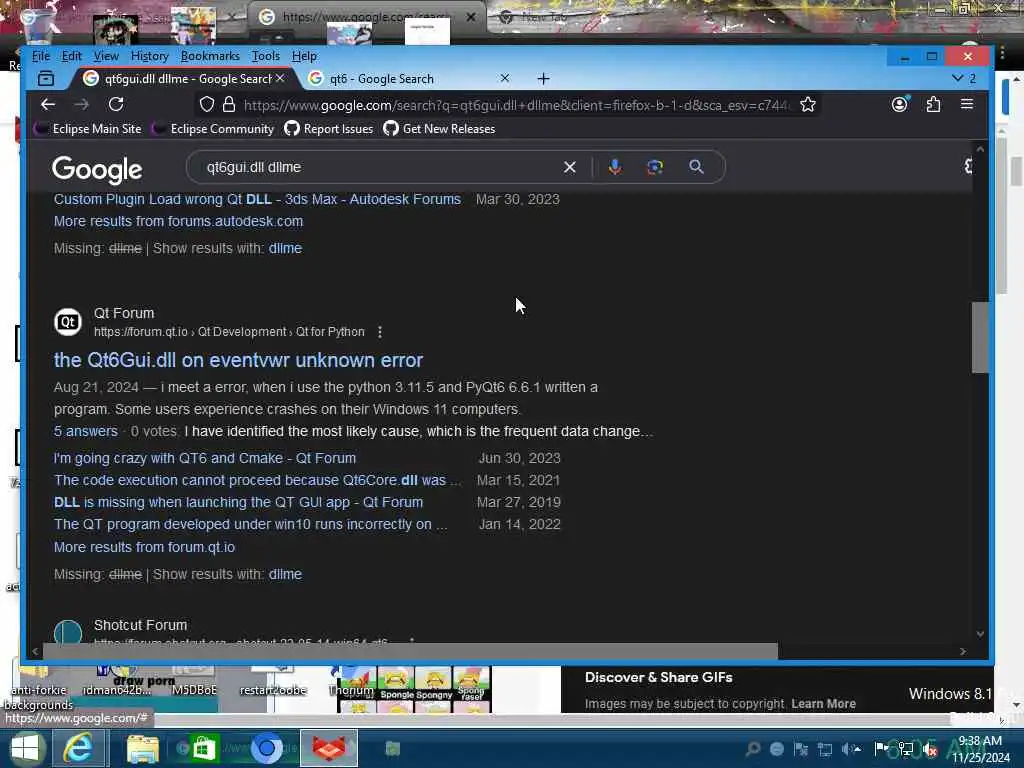Open the Firefox account icon
1024x768 pixels.
[900, 104]
